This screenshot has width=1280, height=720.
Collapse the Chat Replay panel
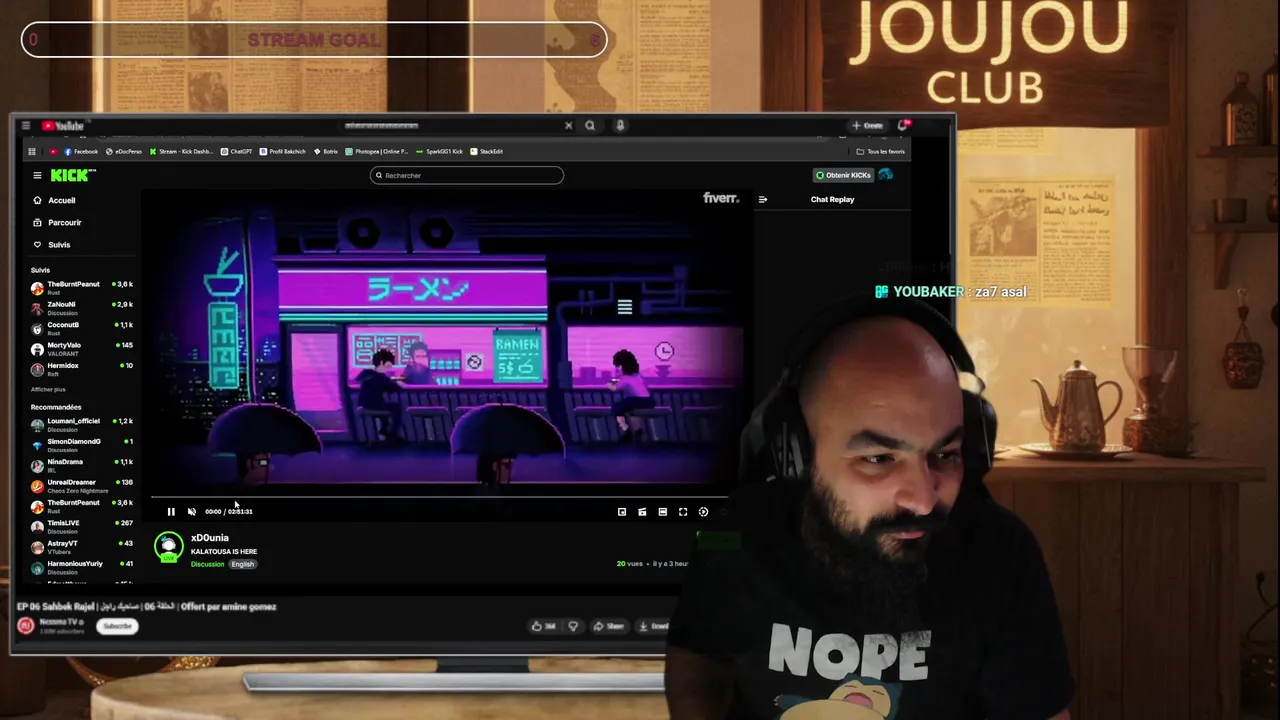point(763,199)
